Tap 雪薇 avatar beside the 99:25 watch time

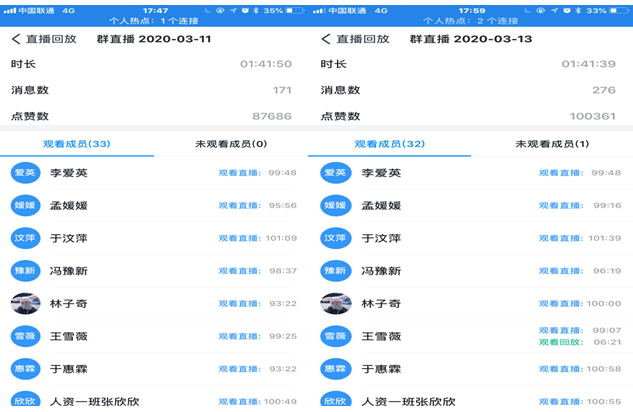[x=25, y=336]
